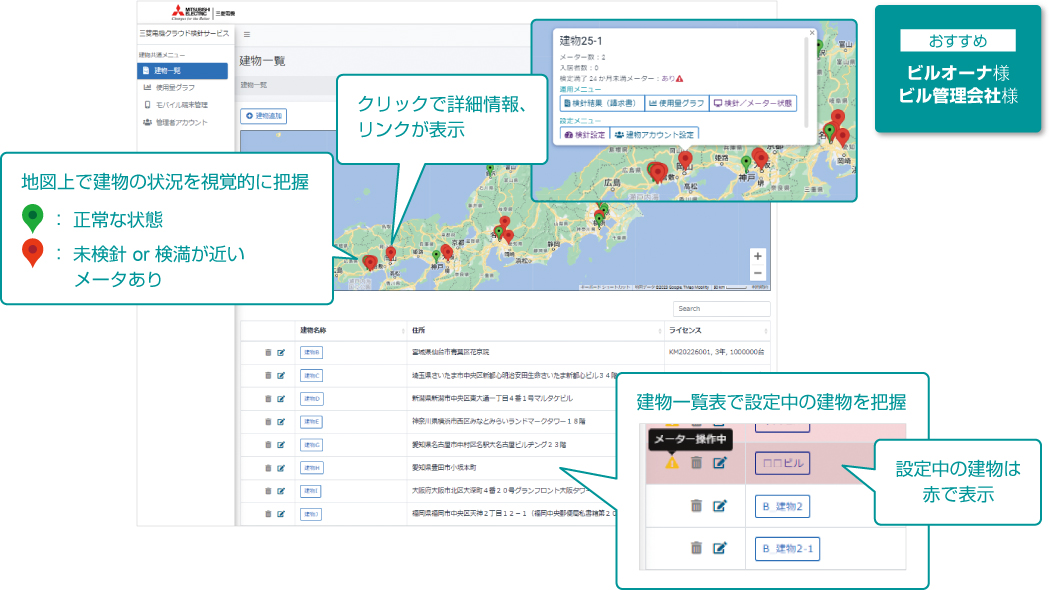1050x590 pixels.
Task: Zoom out the map with minus button
Action: point(757,273)
